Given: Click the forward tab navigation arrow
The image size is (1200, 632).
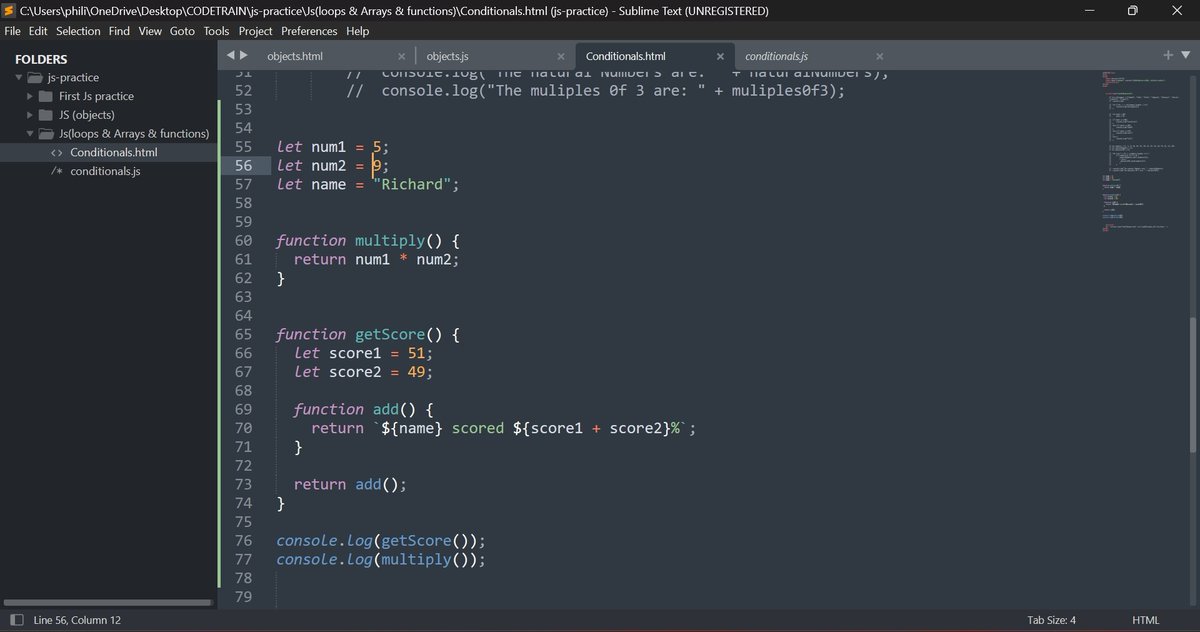Looking at the screenshot, I should 245,56.
